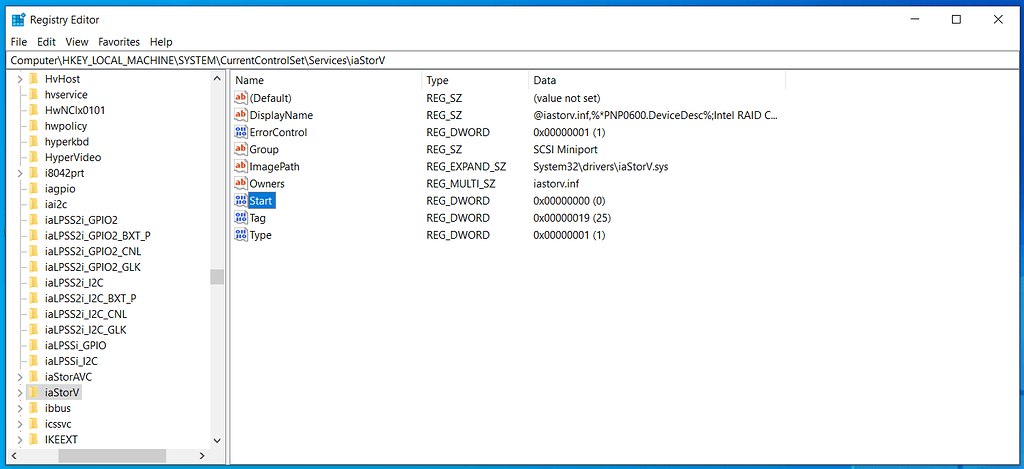Click the Tag DWORD value icon
Image resolution: width=1024 pixels, height=469 pixels.
tap(241, 218)
